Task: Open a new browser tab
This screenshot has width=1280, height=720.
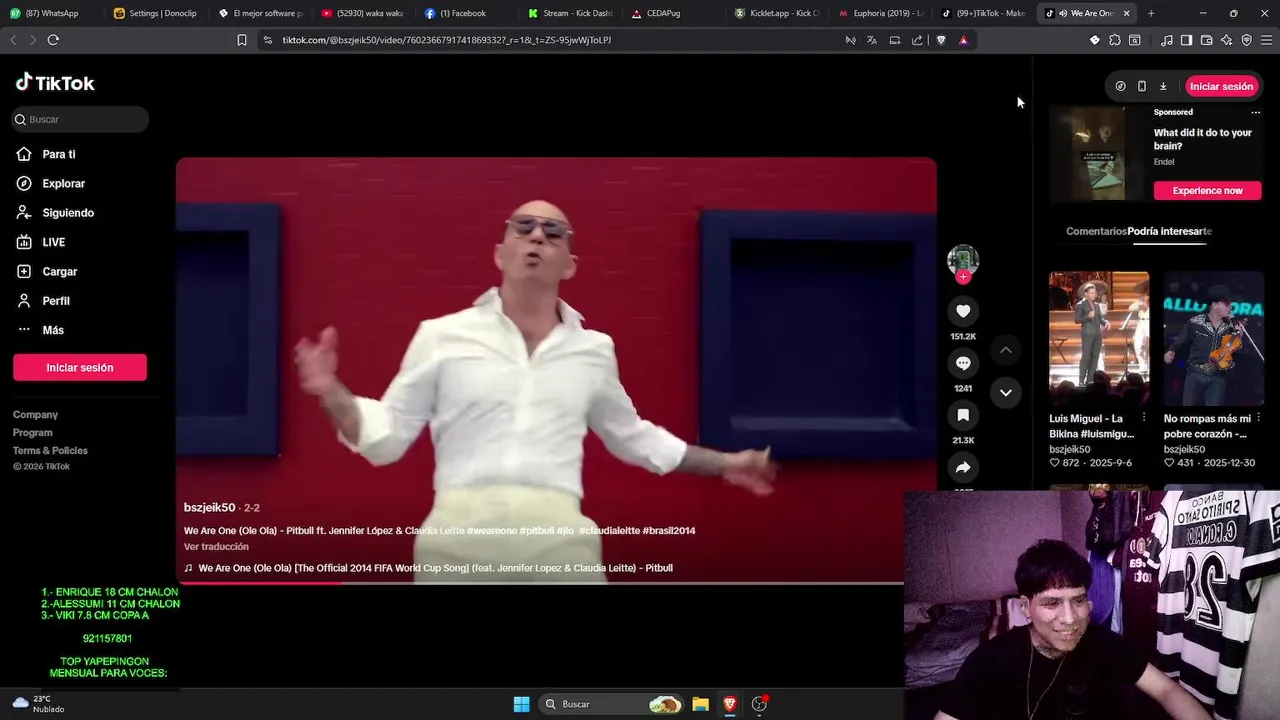Action: (1151, 13)
